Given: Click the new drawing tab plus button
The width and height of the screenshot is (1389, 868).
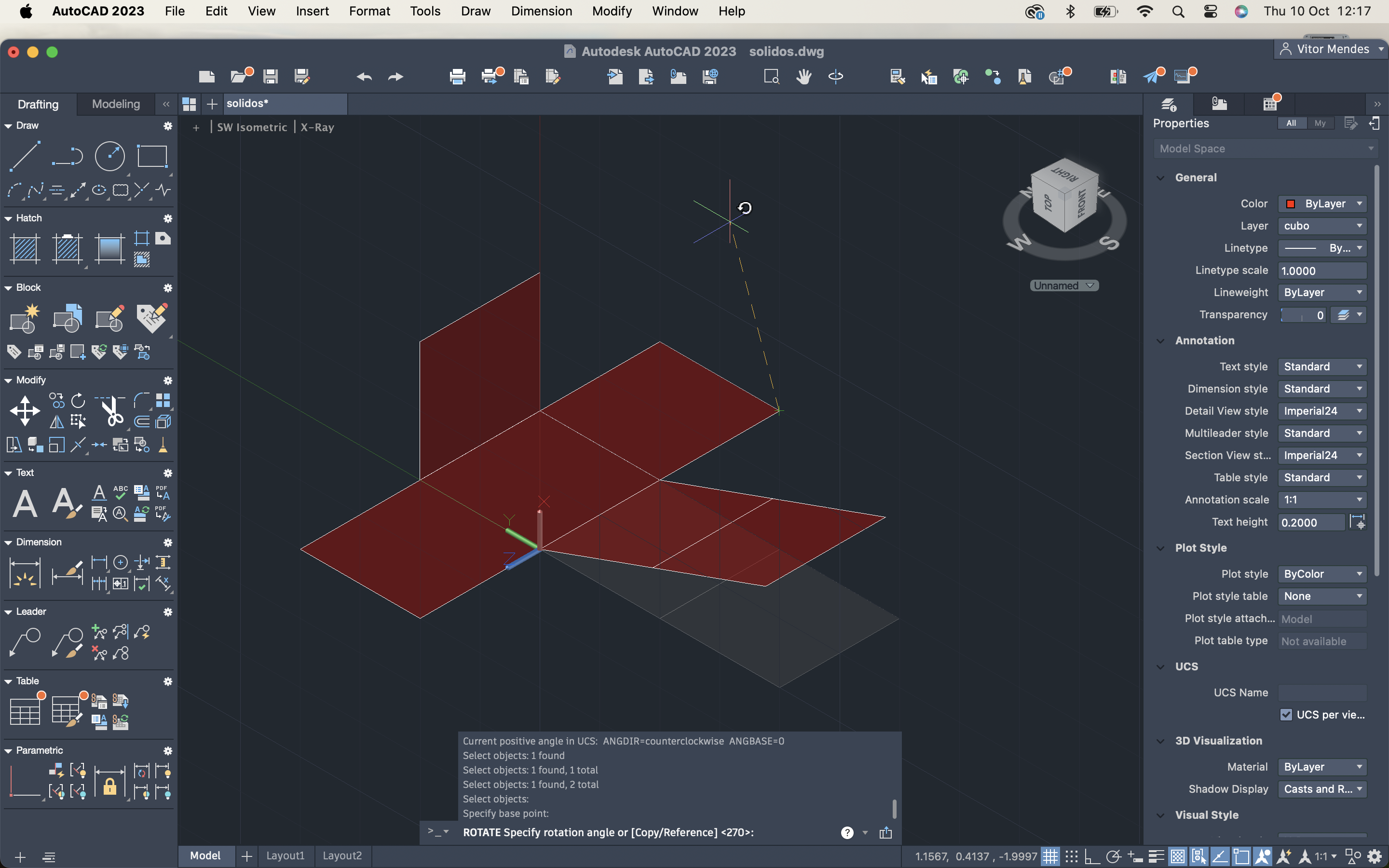Looking at the screenshot, I should tap(212, 104).
